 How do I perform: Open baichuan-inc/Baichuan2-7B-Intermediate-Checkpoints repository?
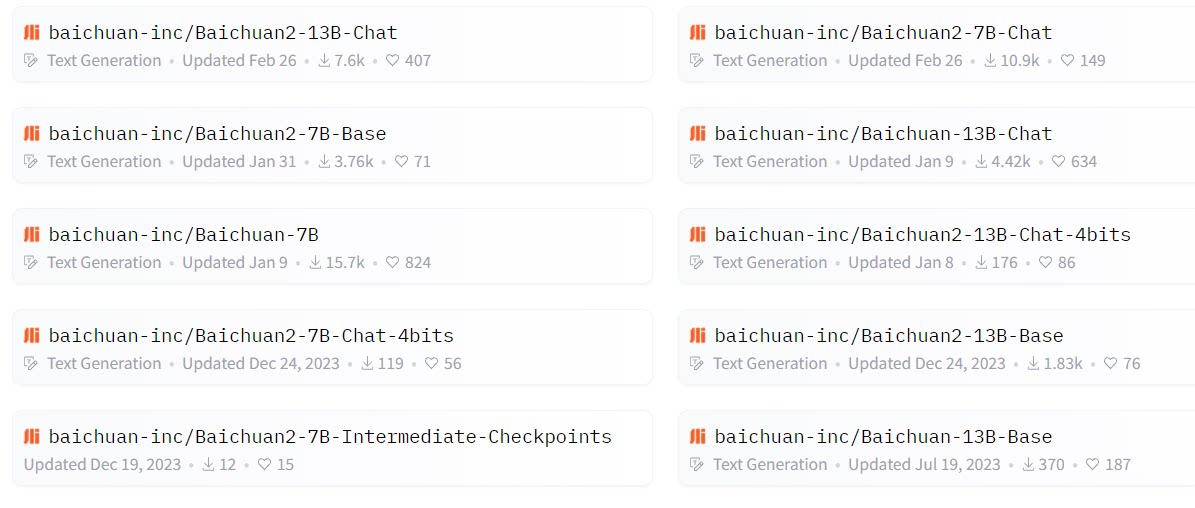[330, 437]
